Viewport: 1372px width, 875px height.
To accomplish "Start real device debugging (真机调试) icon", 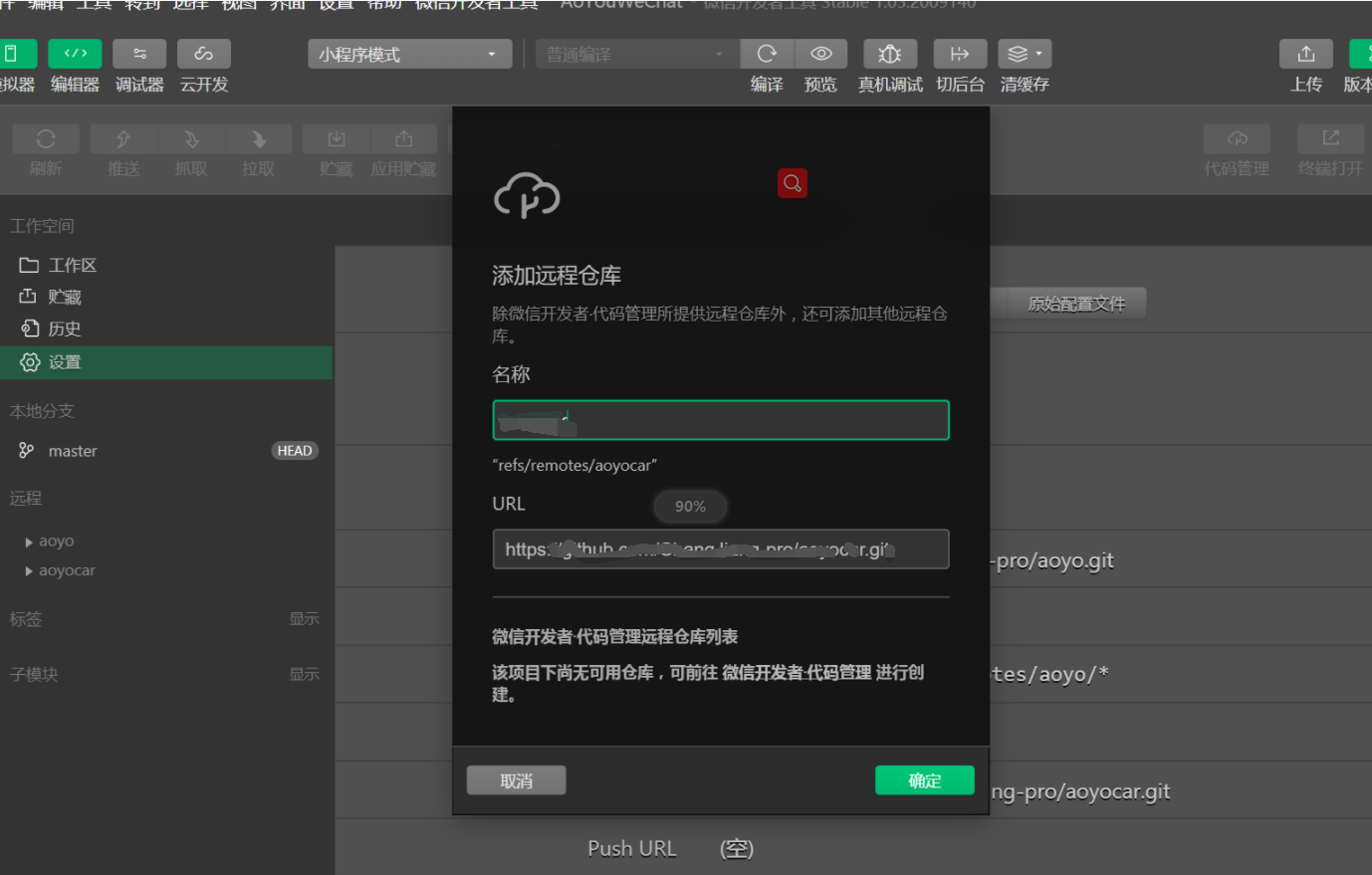I will click(x=890, y=54).
